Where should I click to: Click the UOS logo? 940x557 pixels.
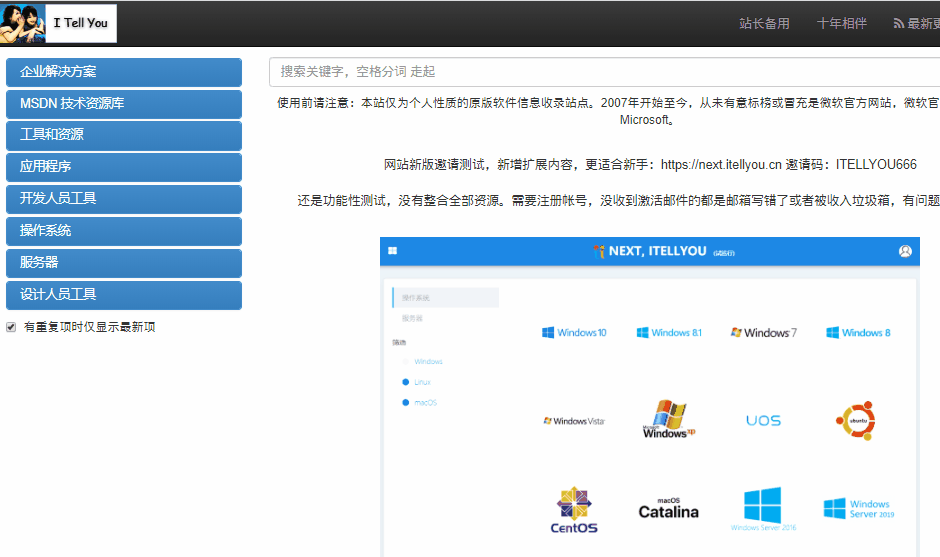coord(764,421)
